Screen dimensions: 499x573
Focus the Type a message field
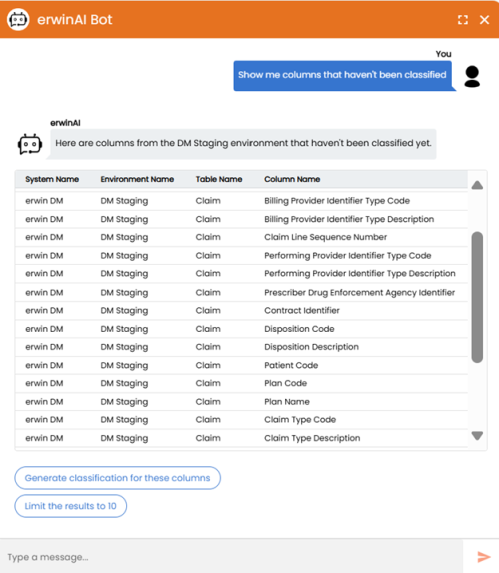pyautogui.click(x=232, y=557)
